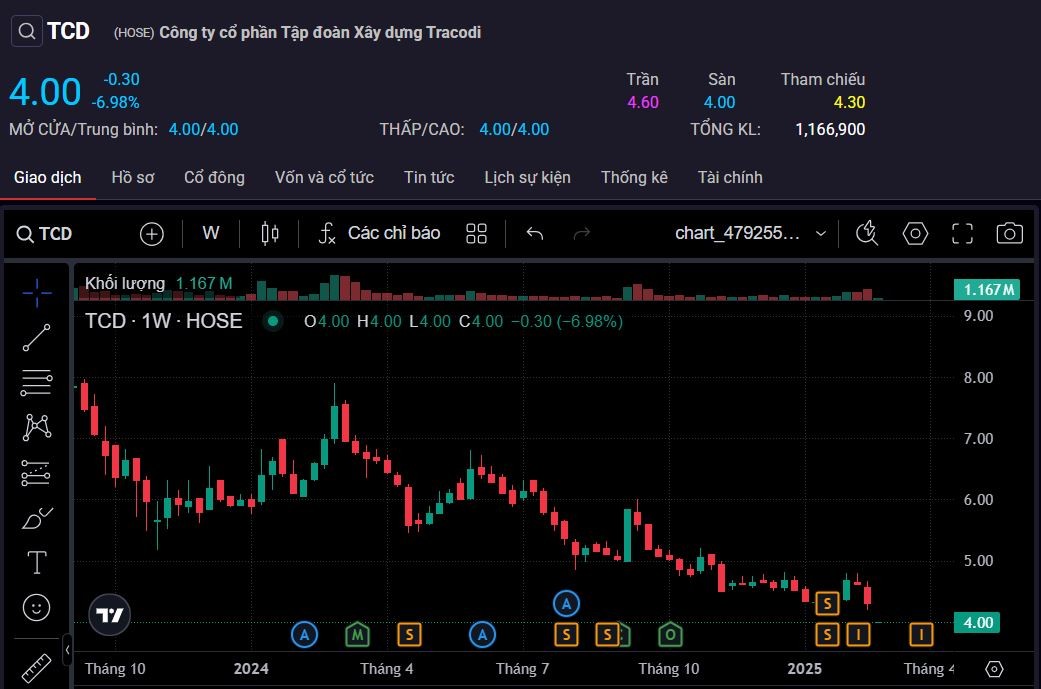
Task: Open the Tin tức tab
Action: pyautogui.click(x=429, y=178)
